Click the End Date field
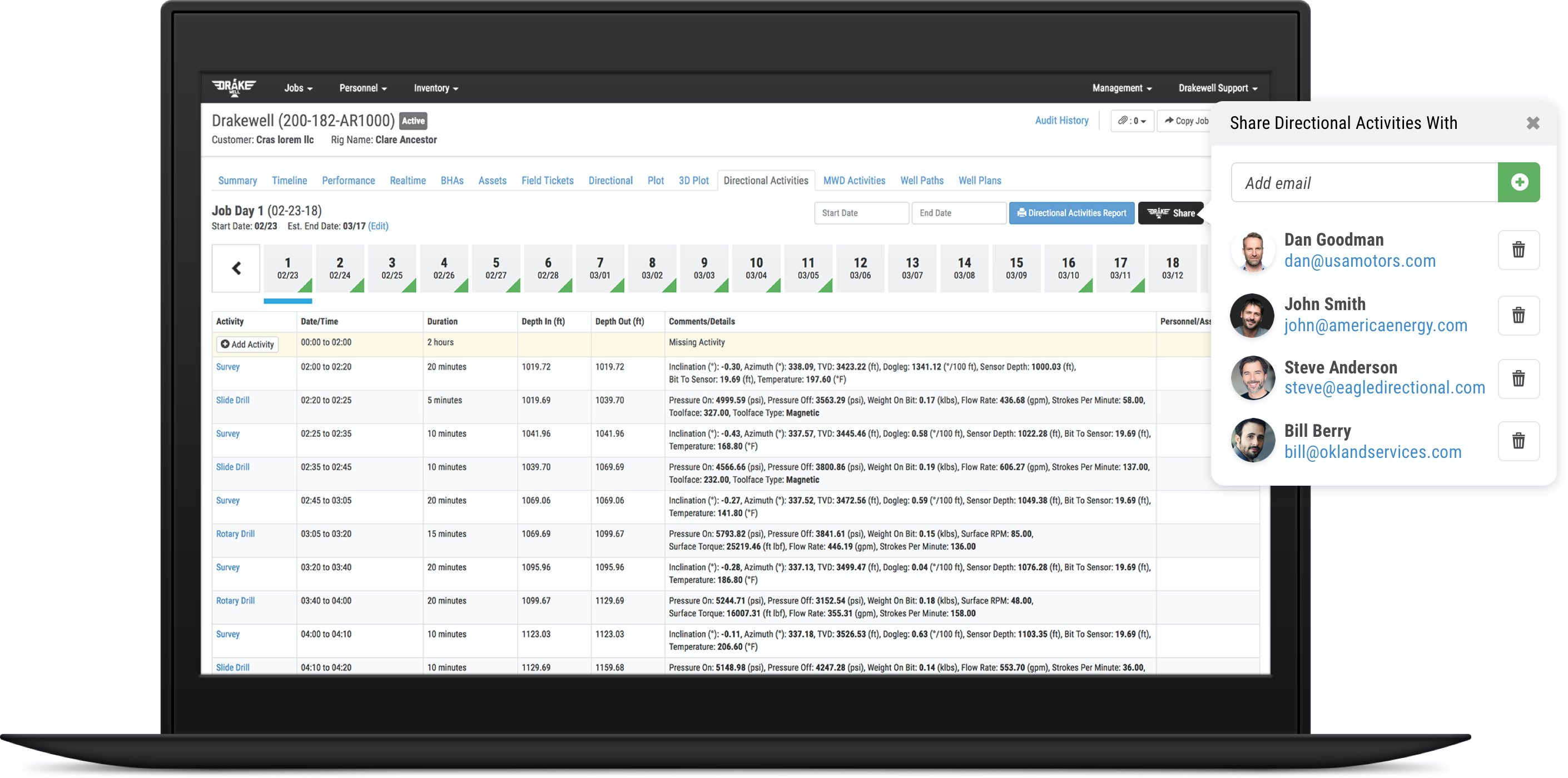This screenshot has width=1568, height=778. click(959, 213)
